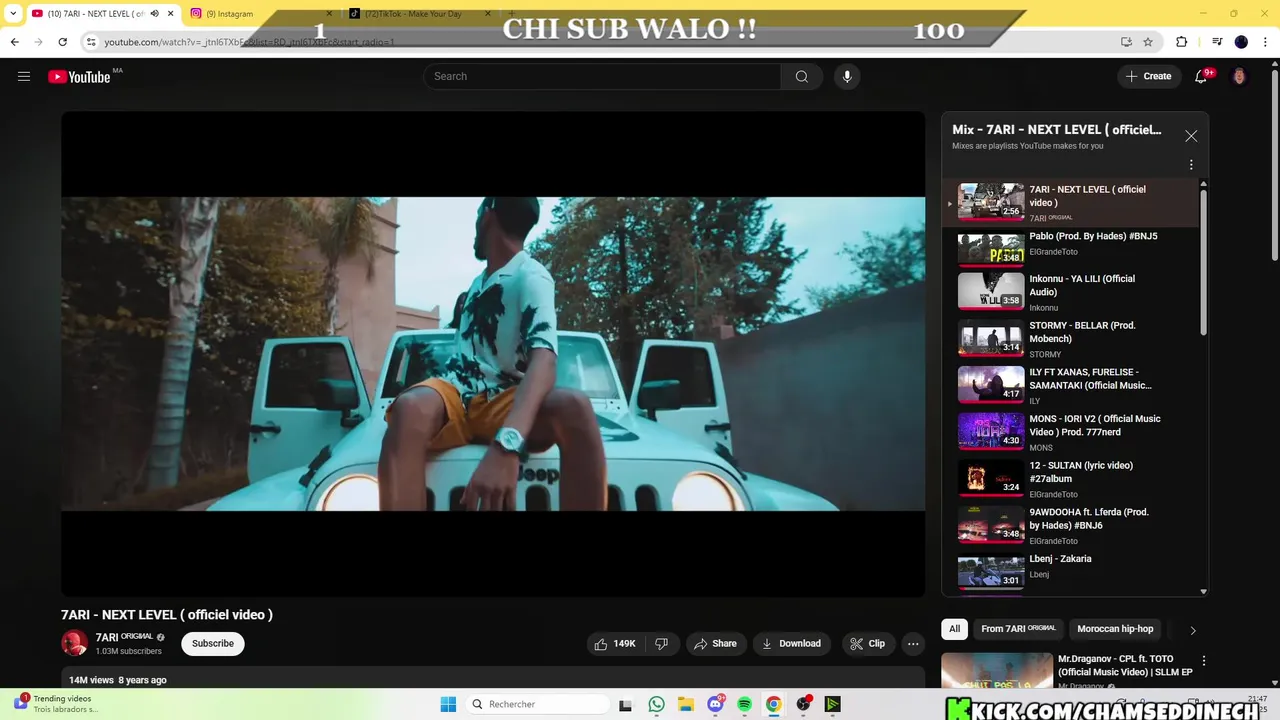
Task: Play STORMY - BELLAR from the mix
Action: (x=1069, y=340)
